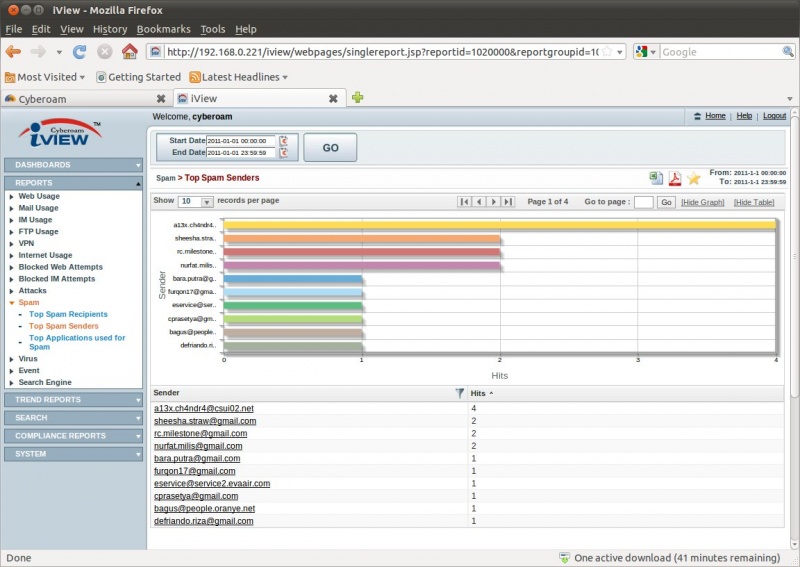The image size is (800, 567).
Task: Open records per page dropdown
Action: (207, 202)
